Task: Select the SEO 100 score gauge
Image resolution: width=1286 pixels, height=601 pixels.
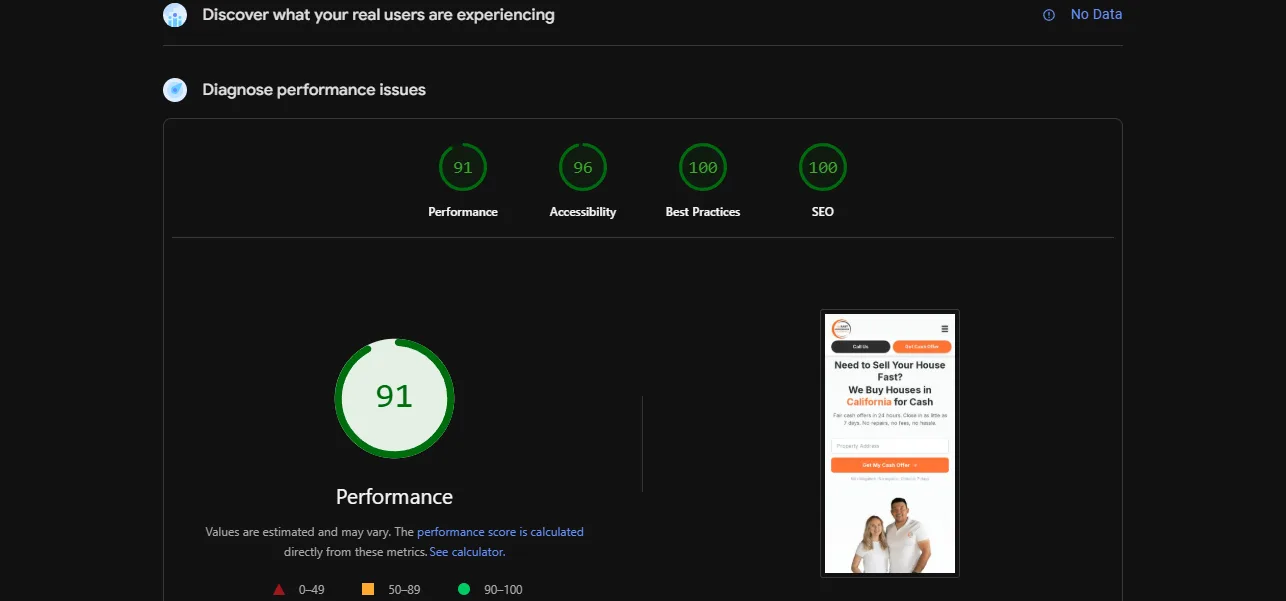Action: point(823,168)
